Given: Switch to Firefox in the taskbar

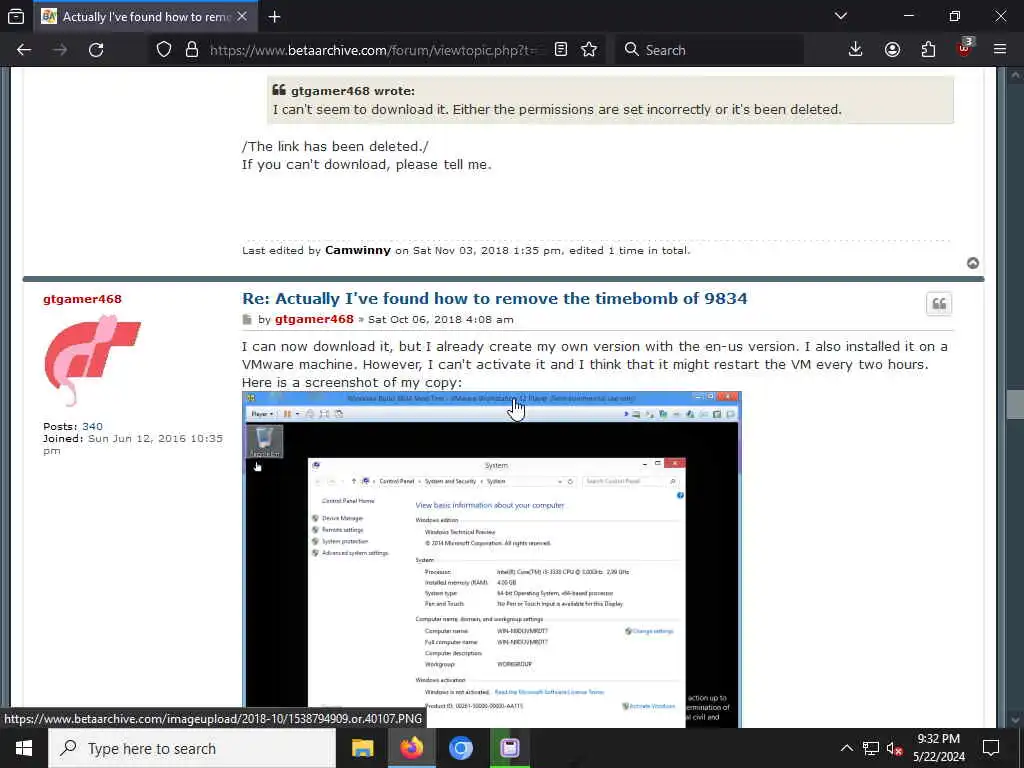Looking at the screenshot, I should coord(411,748).
